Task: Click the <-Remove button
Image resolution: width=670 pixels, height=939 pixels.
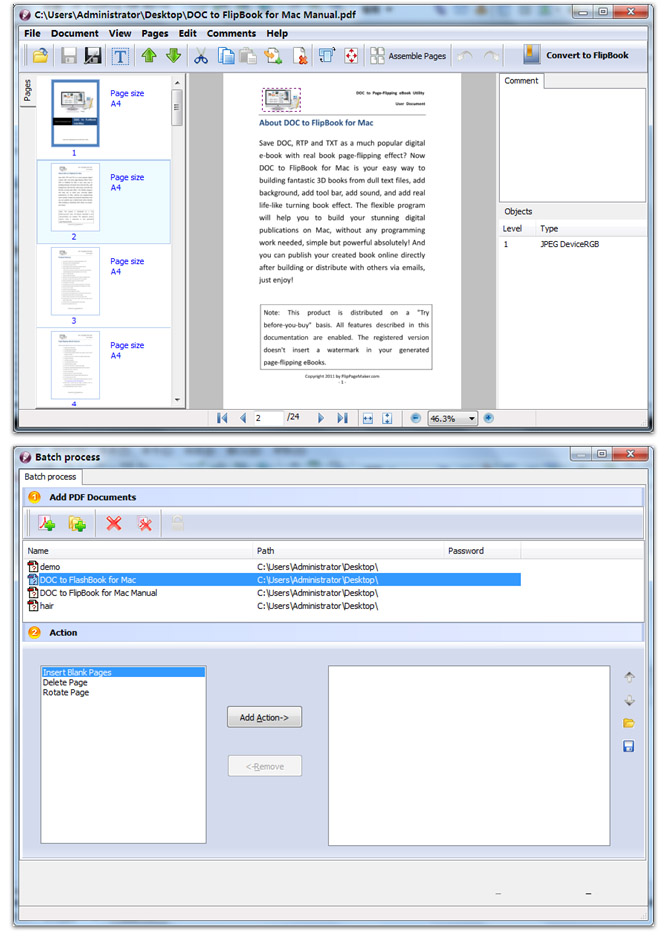Action: tap(265, 767)
